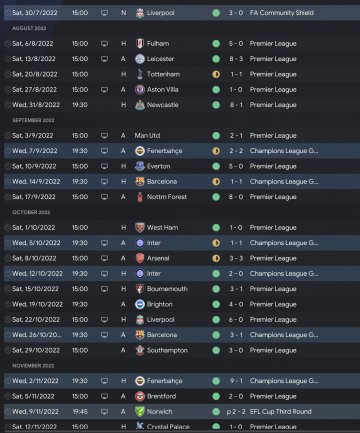The height and width of the screenshot is (433, 360).
Task: Click FA Community Shield competition name
Action: click(x=282, y=13)
